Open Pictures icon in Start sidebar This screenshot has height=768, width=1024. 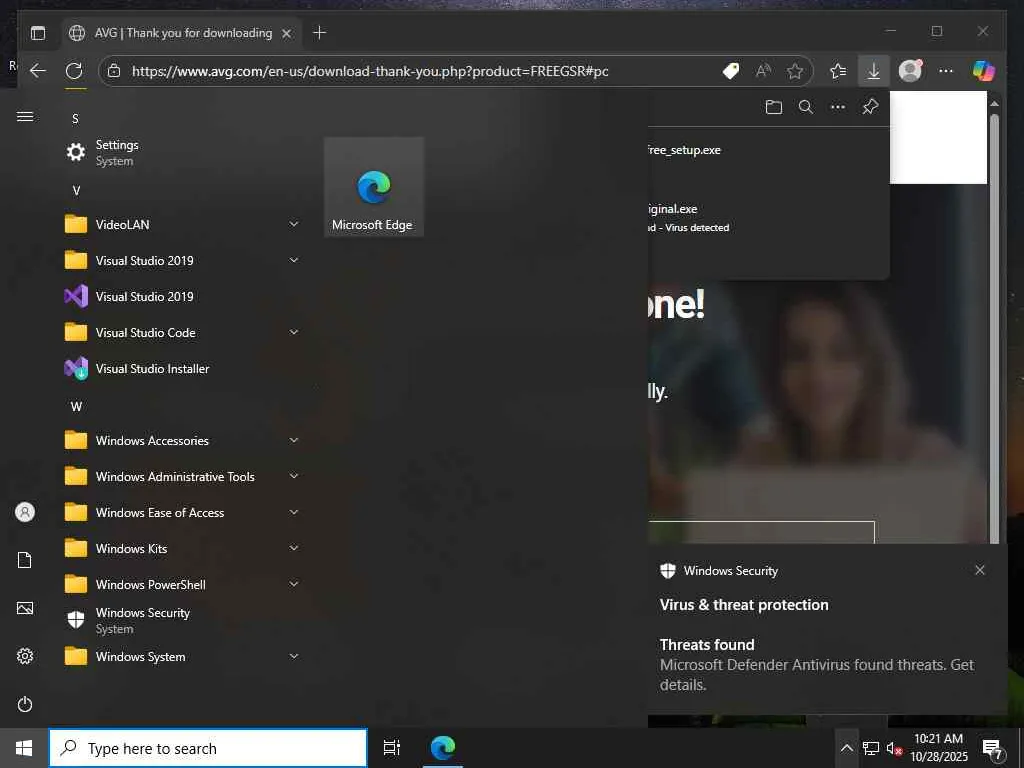click(25, 608)
